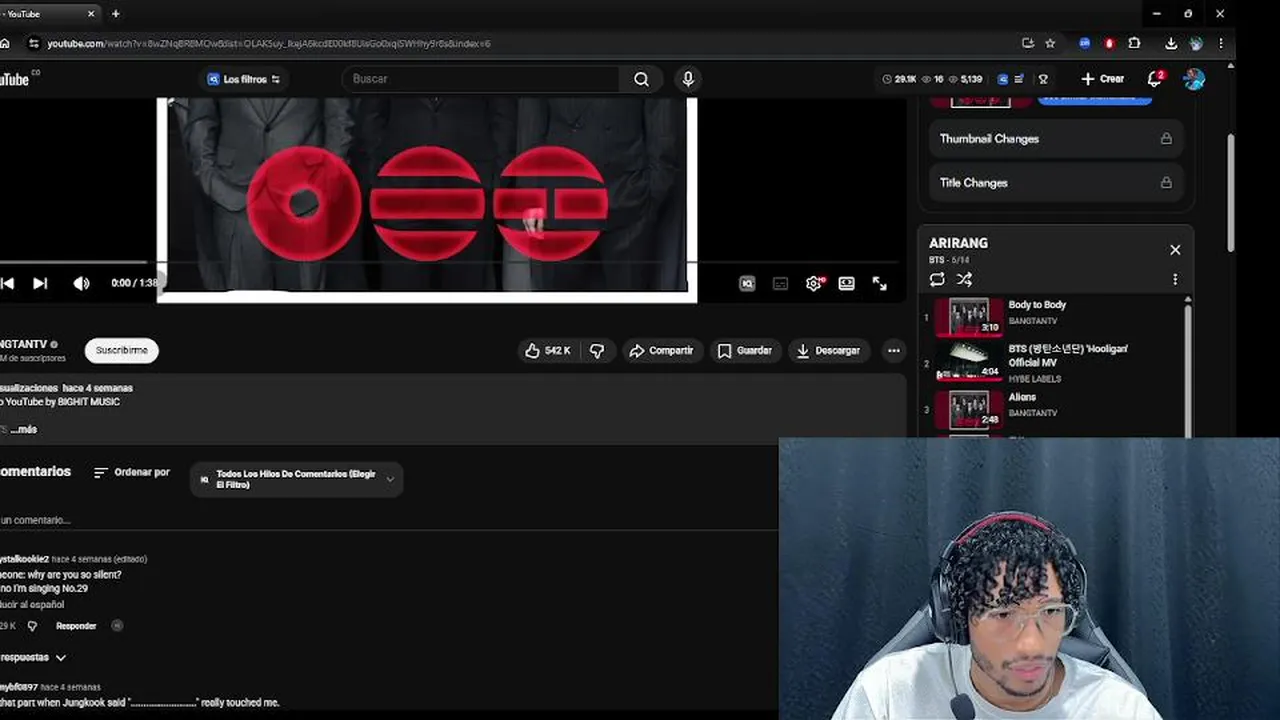Click the trophy icon in YouTube header
The width and height of the screenshot is (1280, 720).
[x=1043, y=79]
